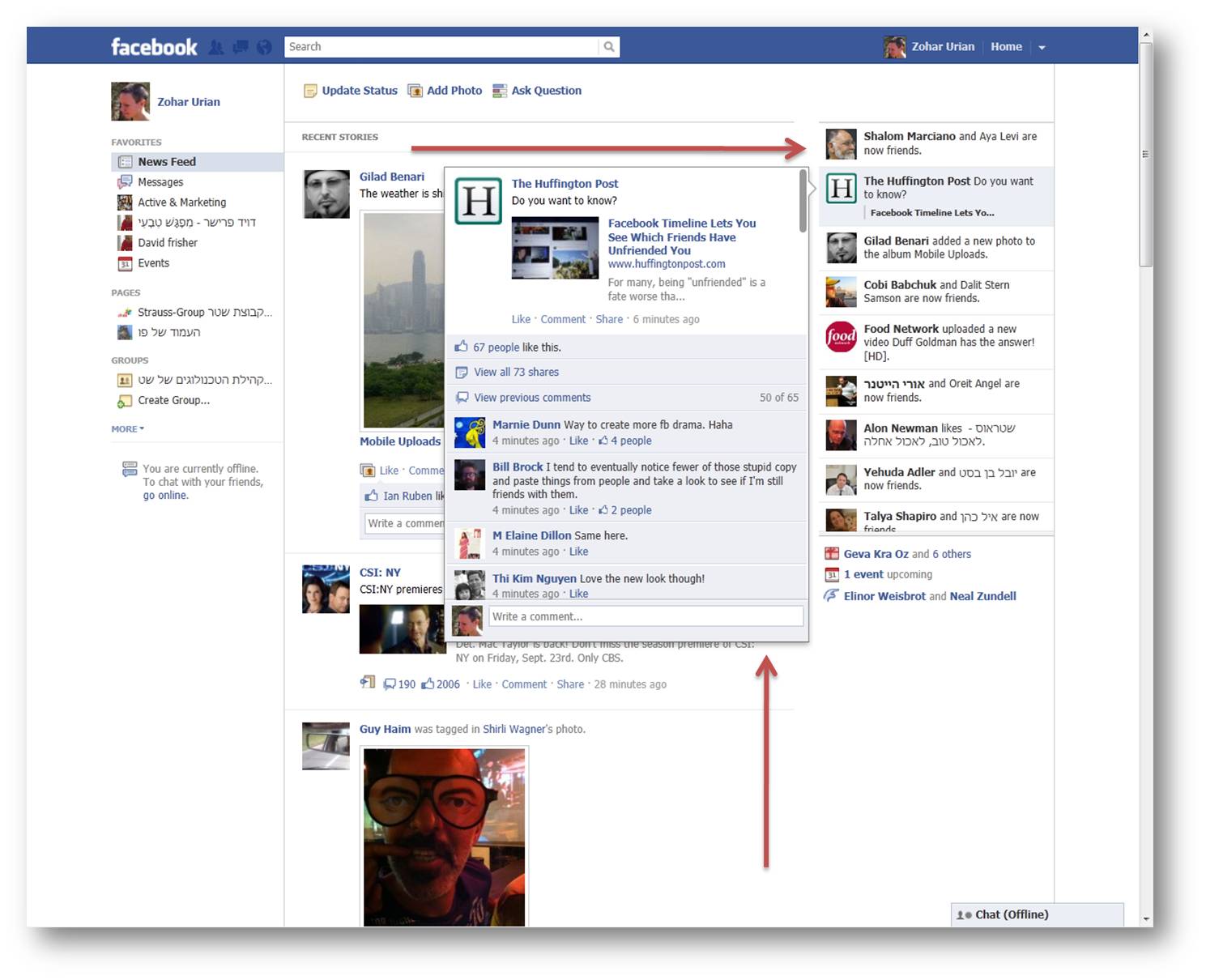Expand View previous comments

[532, 398]
